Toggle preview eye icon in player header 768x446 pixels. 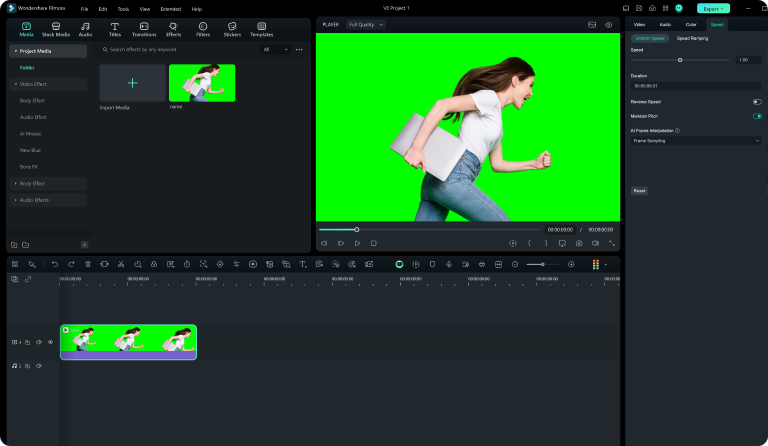(x=608, y=25)
